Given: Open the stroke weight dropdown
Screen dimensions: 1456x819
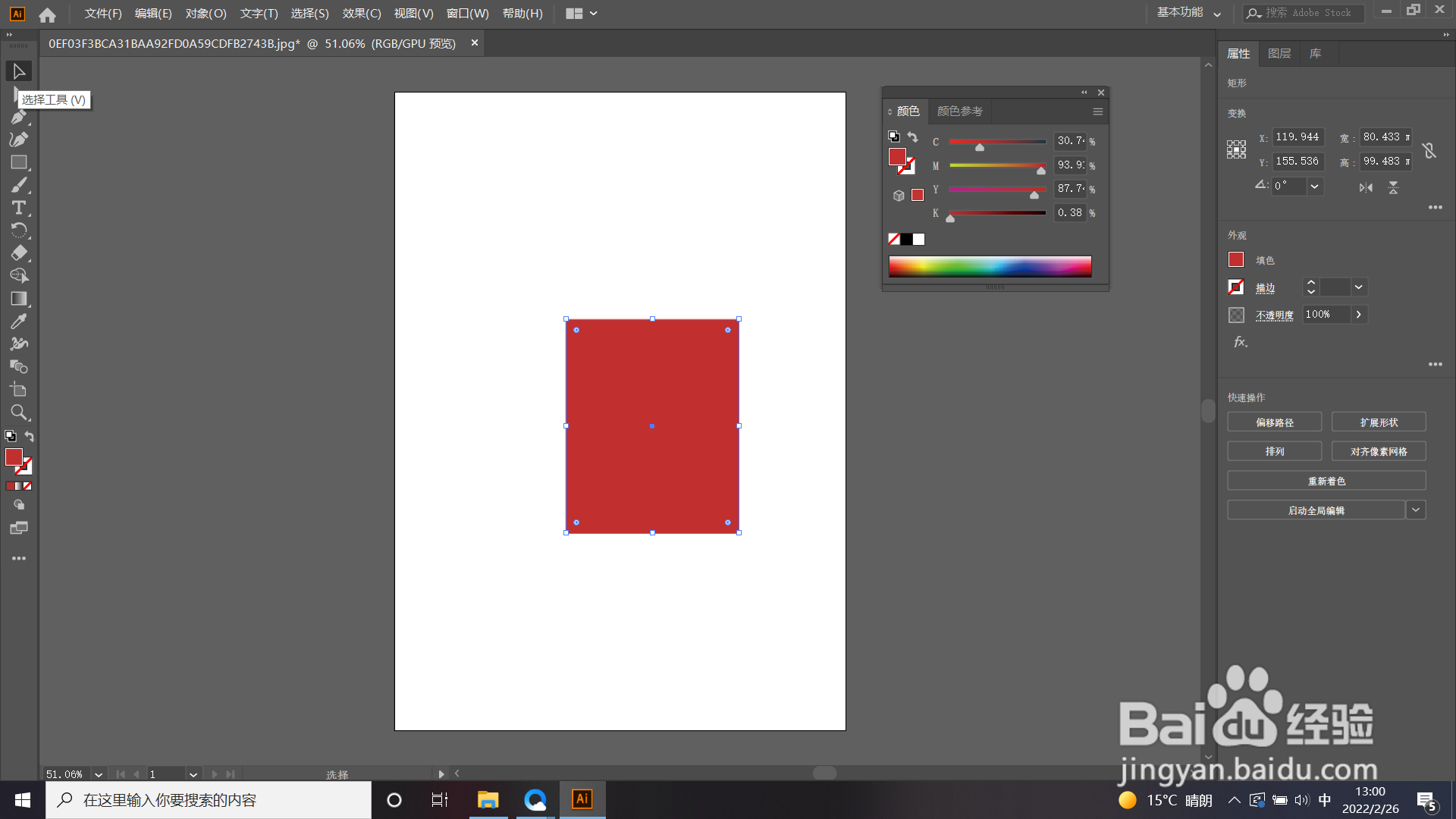Looking at the screenshot, I should (x=1359, y=287).
